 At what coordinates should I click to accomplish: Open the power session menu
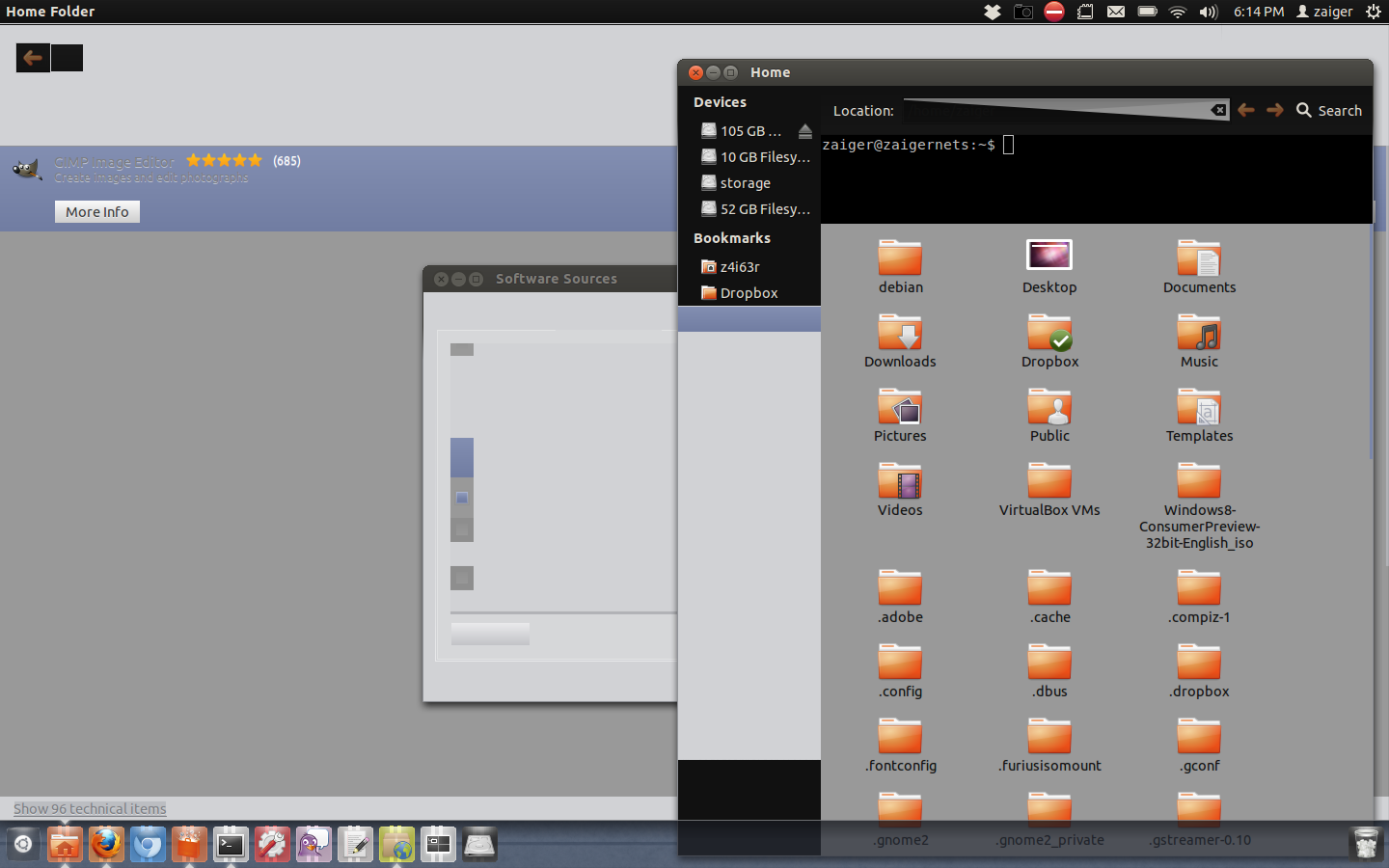[1374, 12]
